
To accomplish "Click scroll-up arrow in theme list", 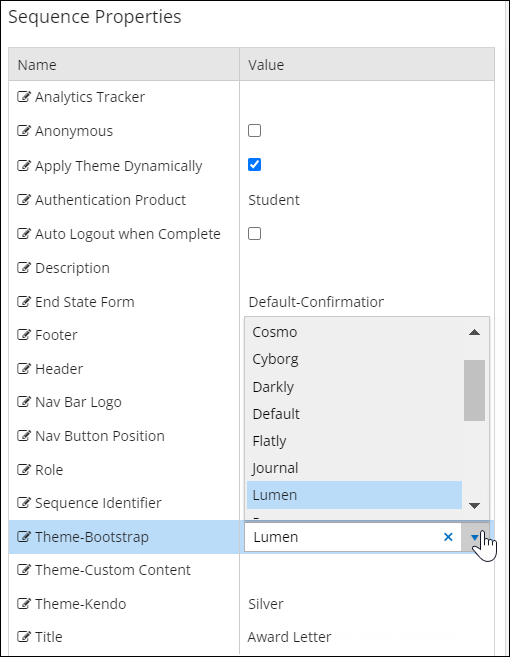I will [474, 332].
